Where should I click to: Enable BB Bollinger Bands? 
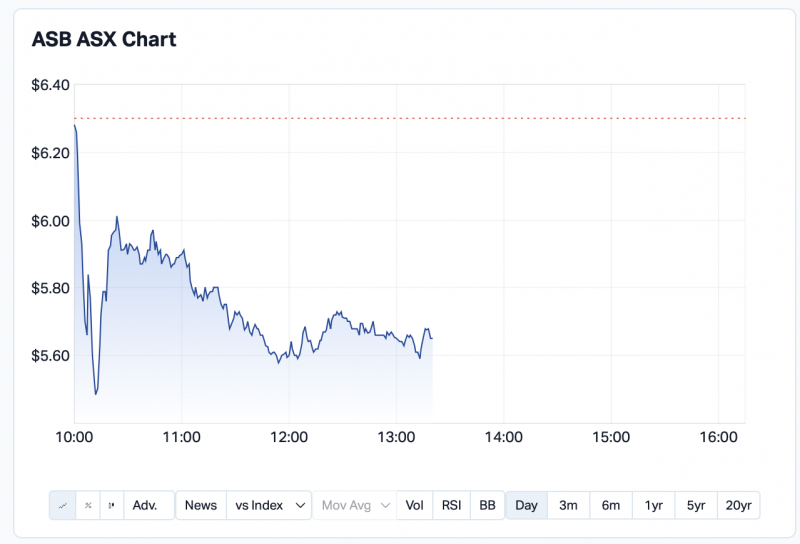487,505
